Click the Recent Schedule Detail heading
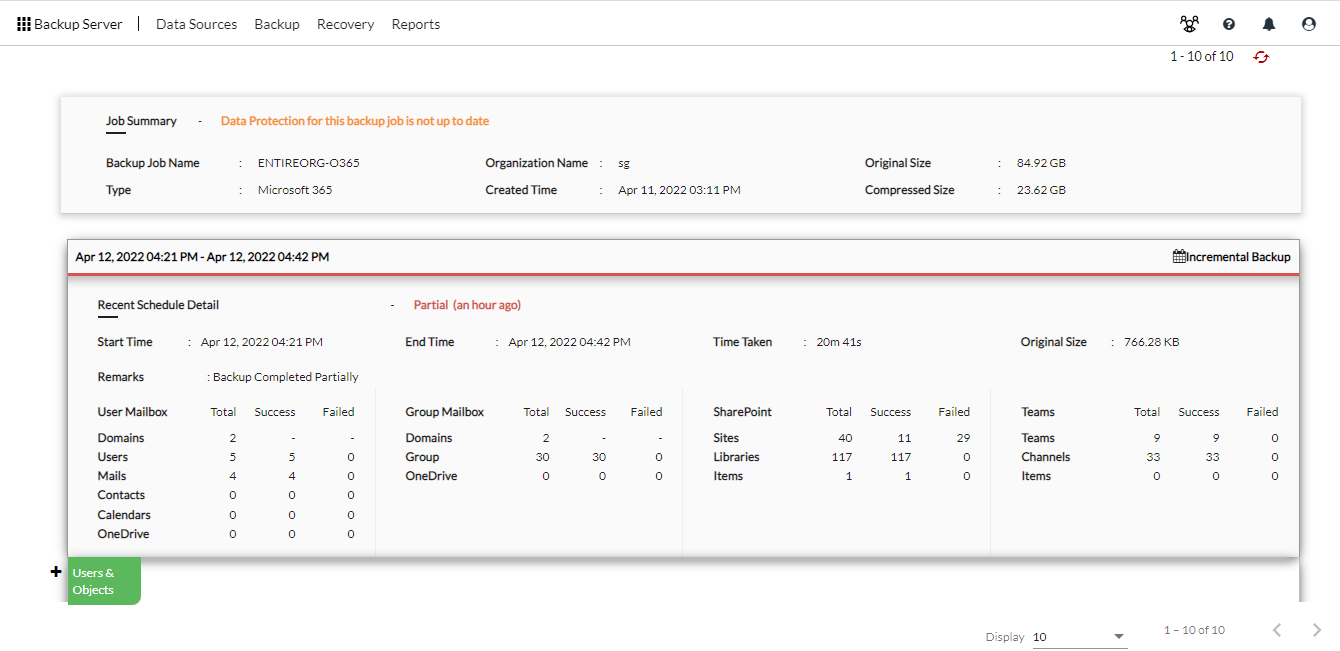1340x651 pixels. point(158,305)
